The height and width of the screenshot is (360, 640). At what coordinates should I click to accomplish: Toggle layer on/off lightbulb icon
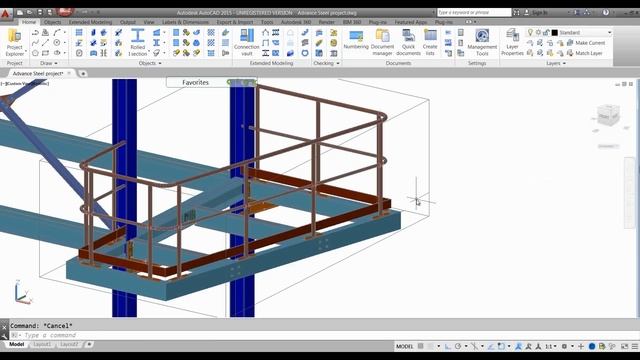coord(530,32)
